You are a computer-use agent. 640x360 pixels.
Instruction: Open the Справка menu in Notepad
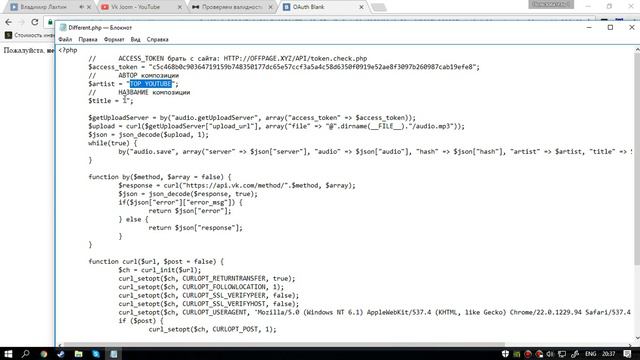tap(158, 40)
